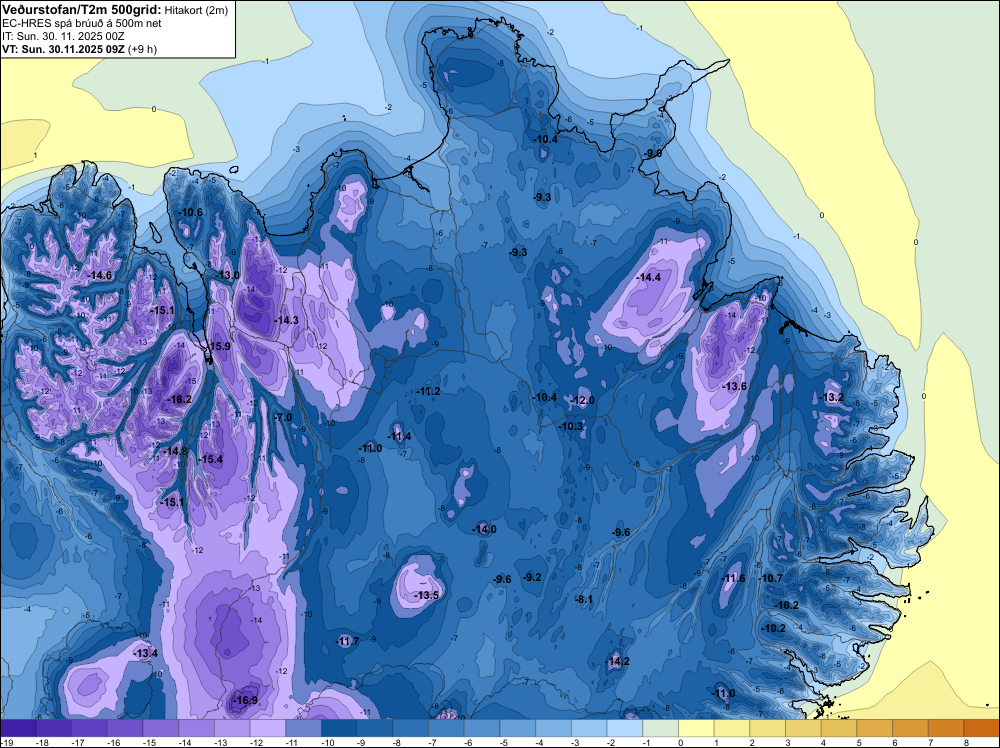Click the '6' label on the legend scale
1000x748 pixels.
[894, 742]
